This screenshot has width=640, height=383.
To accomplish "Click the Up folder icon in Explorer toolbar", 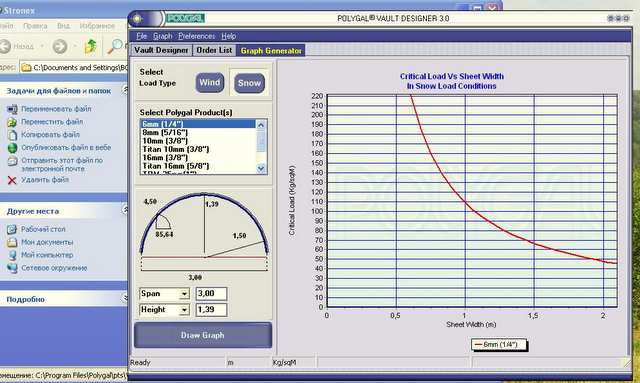I will (90, 46).
